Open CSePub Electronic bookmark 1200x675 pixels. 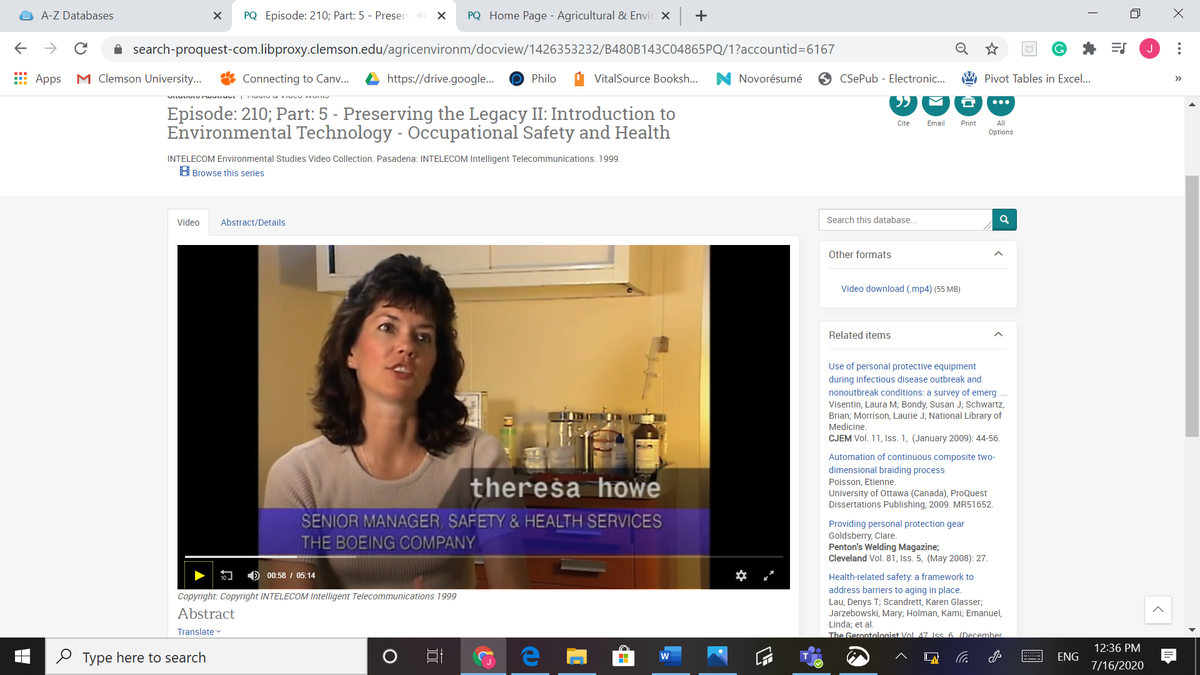[882, 79]
